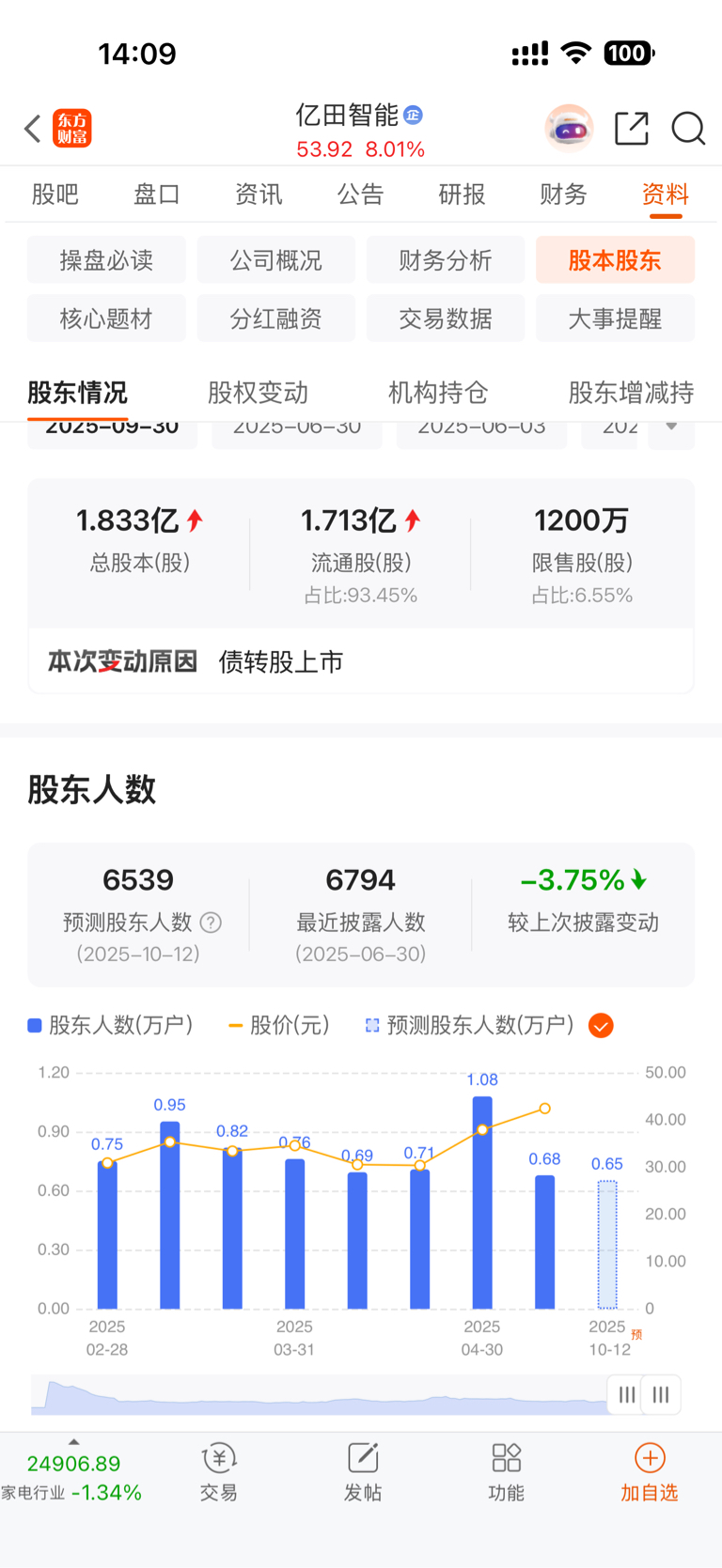Toggle the orange forecast checkmark
722x1568 pixels.
tap(601, 1025)
